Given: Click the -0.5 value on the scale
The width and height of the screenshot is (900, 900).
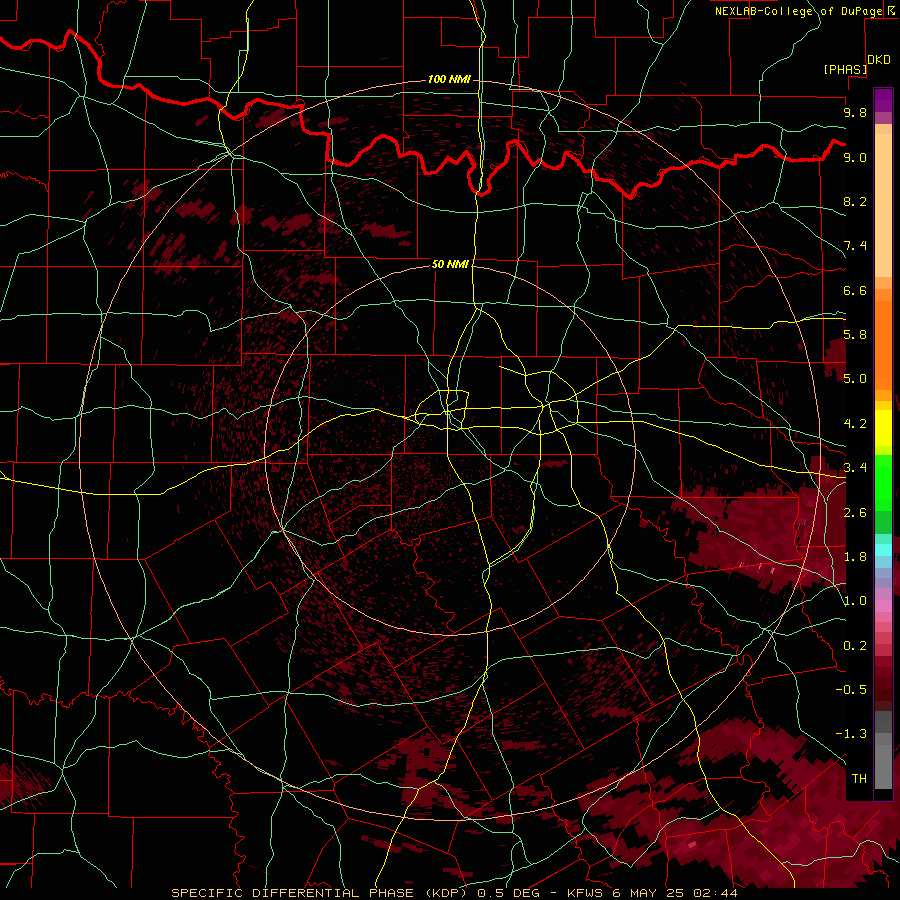Looking at the screenshot, I should tap(851, 689).
